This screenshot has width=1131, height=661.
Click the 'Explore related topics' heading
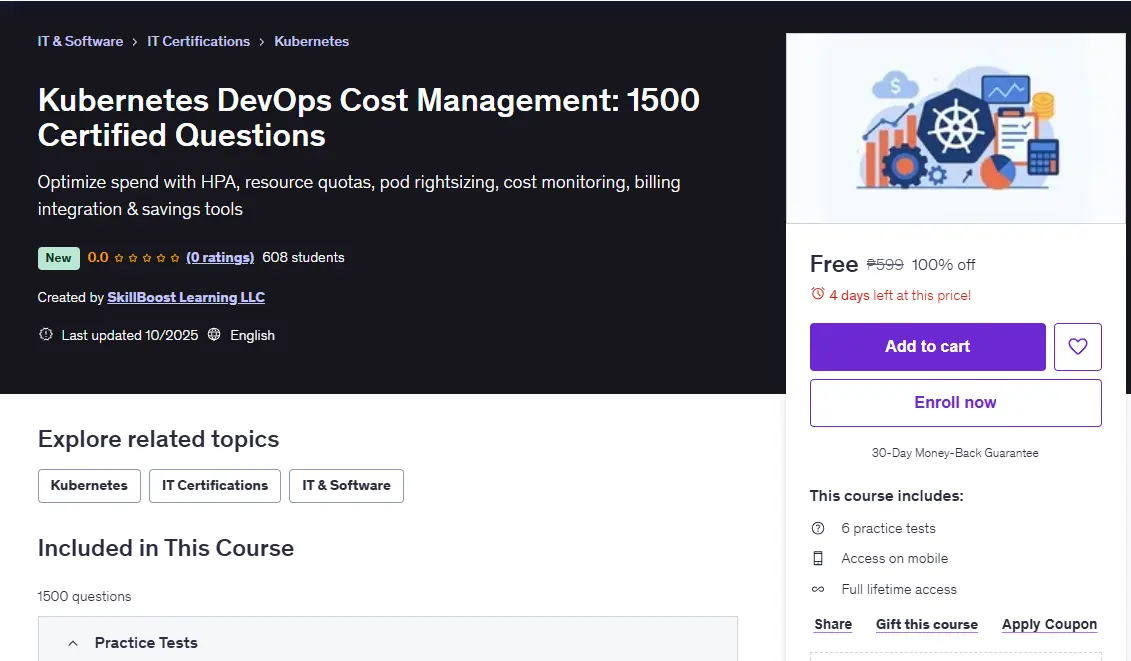pyautogui.click(x=159, y=439)
